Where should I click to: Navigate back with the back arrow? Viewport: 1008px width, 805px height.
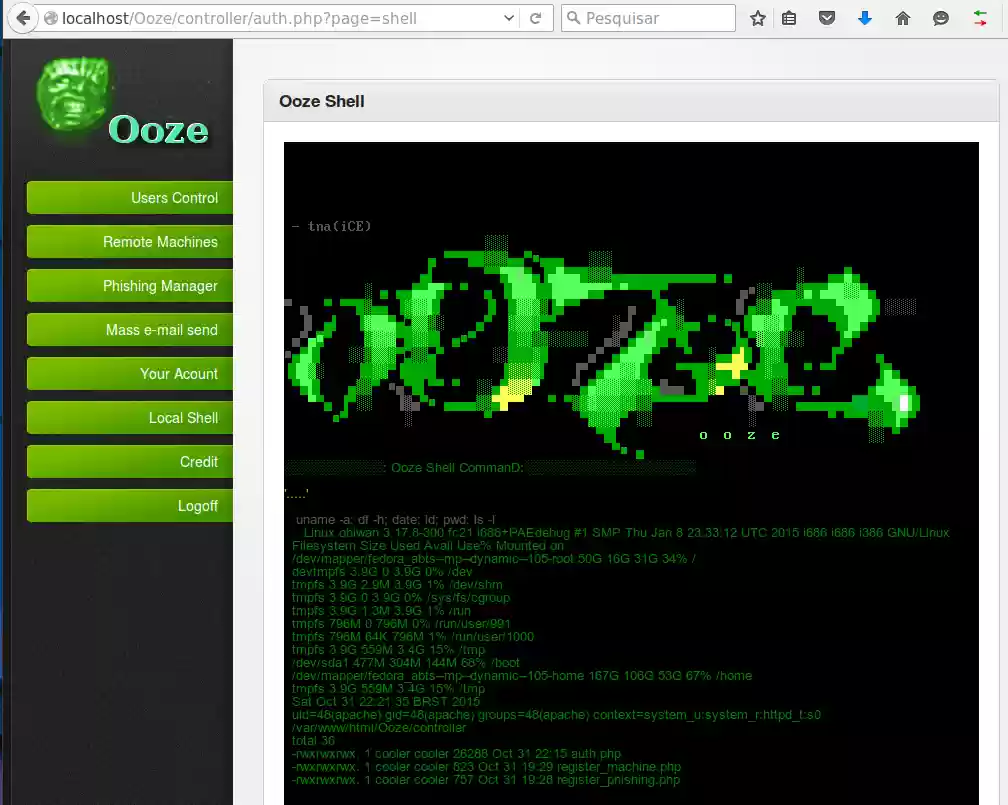pyautogui.click(x=21, y=17)
